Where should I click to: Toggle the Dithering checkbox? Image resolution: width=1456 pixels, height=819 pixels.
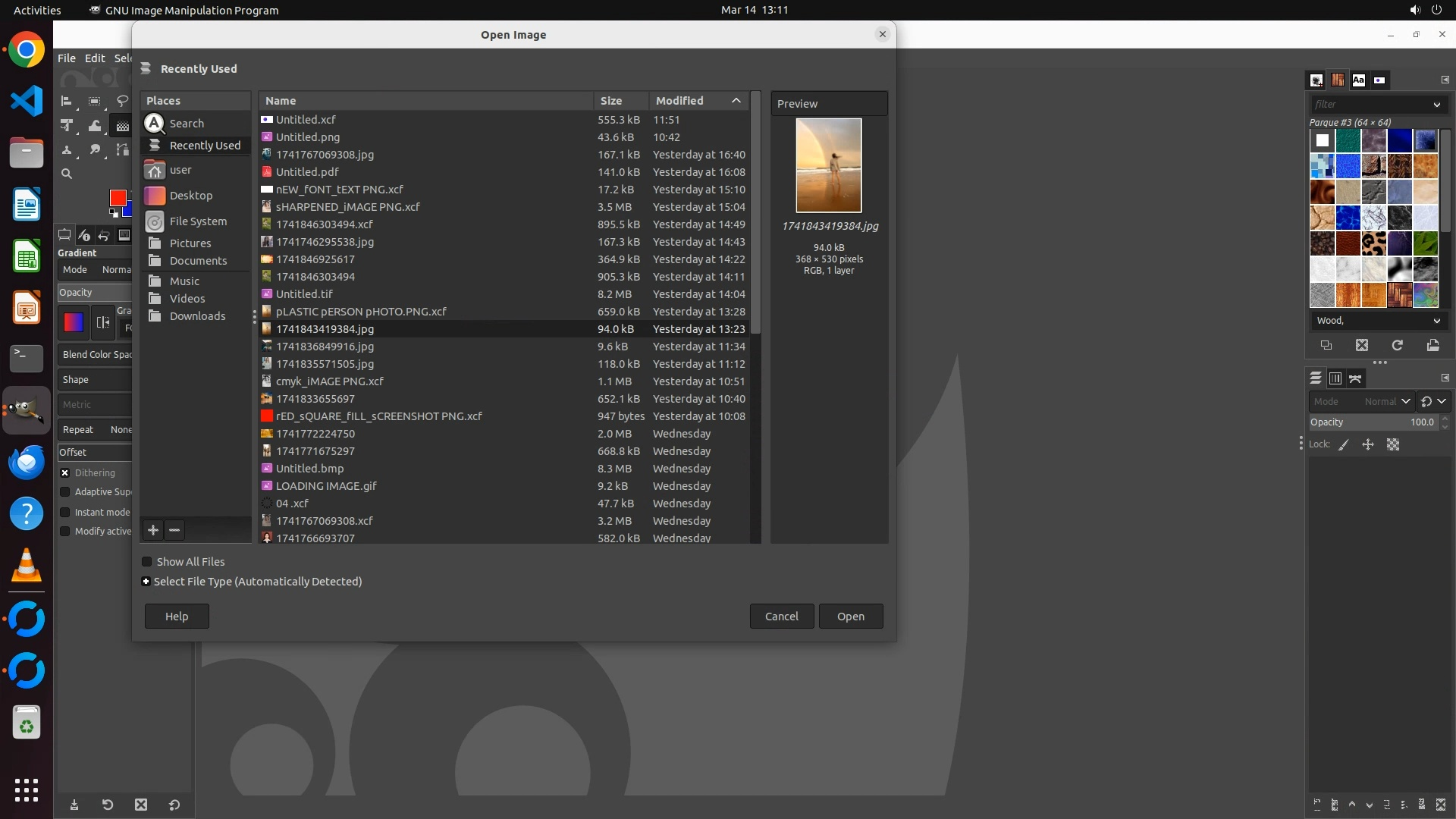pyautogui.click(x=65, y=472)
